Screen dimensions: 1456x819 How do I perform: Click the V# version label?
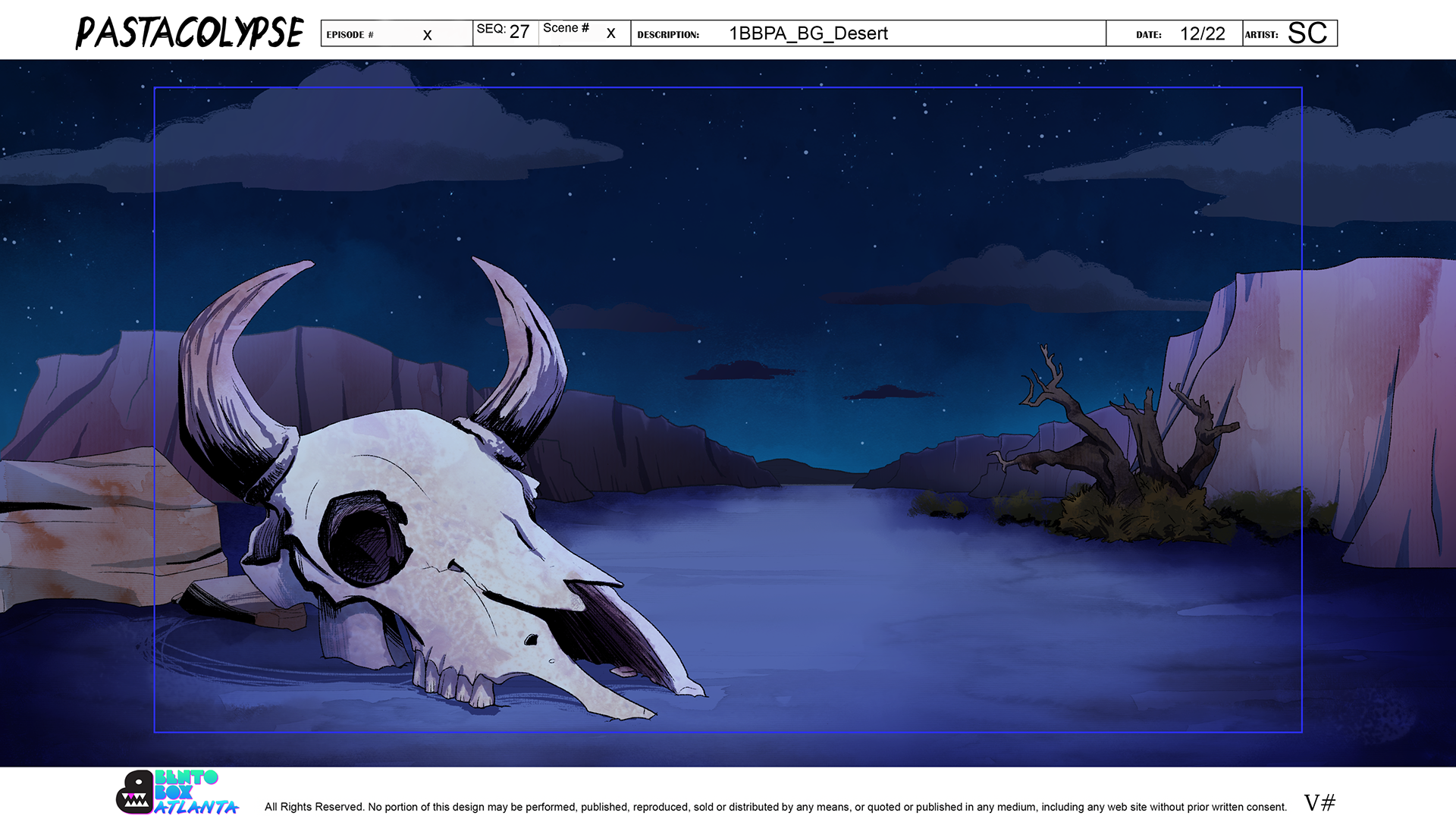(1319, 802)
